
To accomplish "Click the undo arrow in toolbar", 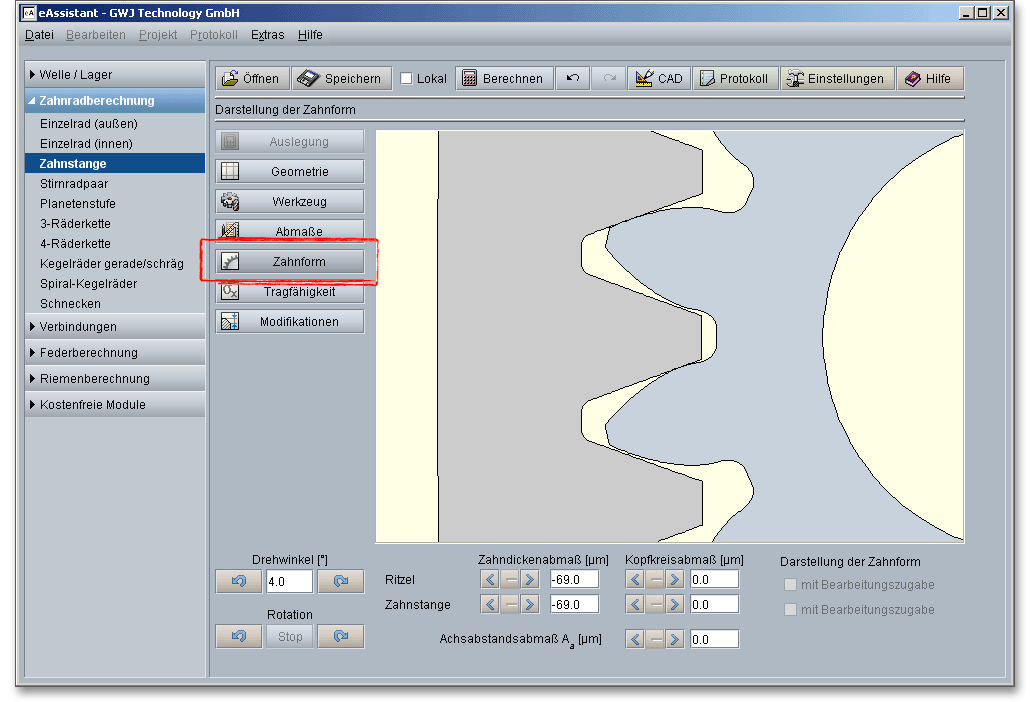I will 572,79.
